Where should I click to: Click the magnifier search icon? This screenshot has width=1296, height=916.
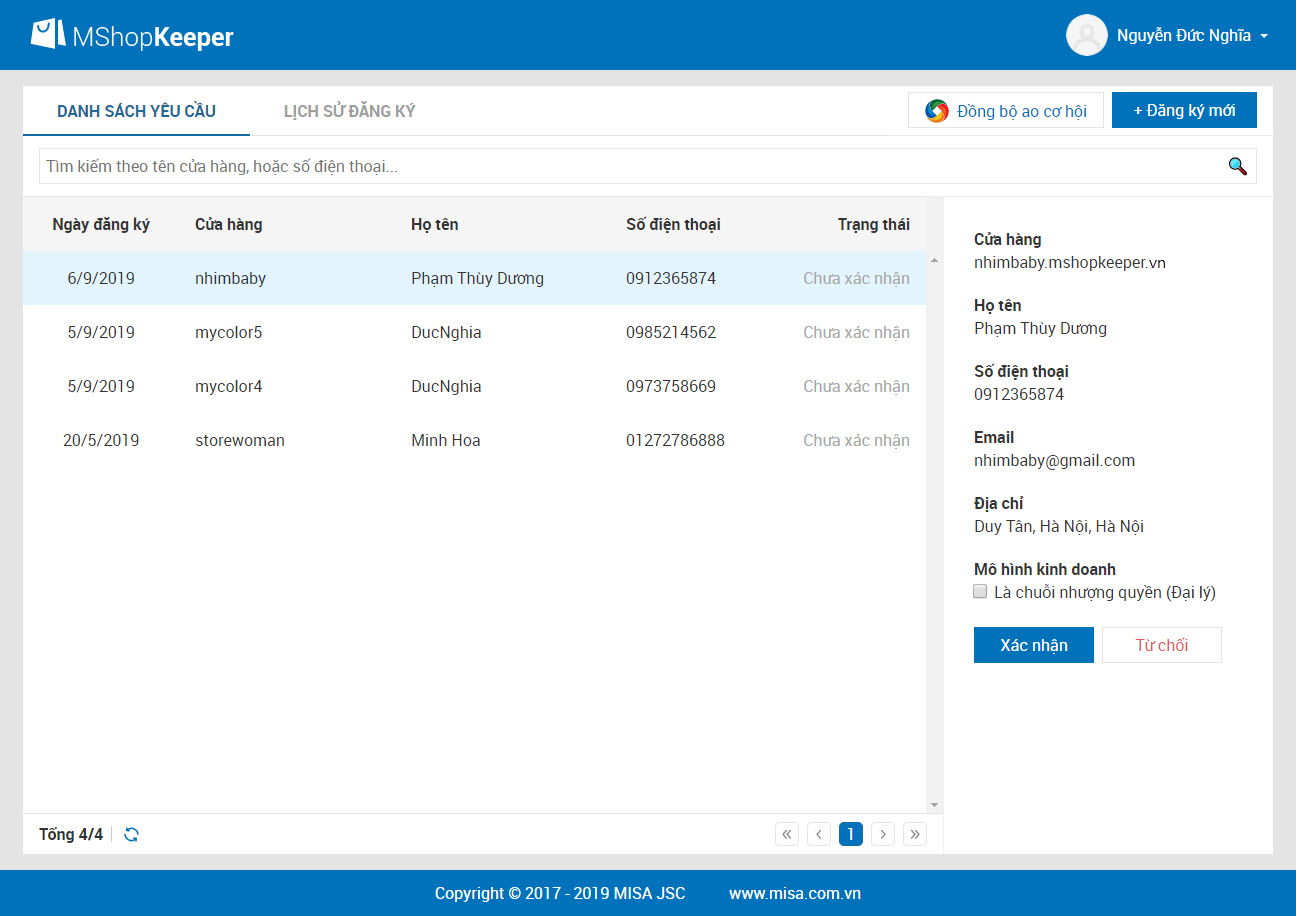pyautogui.click(x=1237, y=166)
